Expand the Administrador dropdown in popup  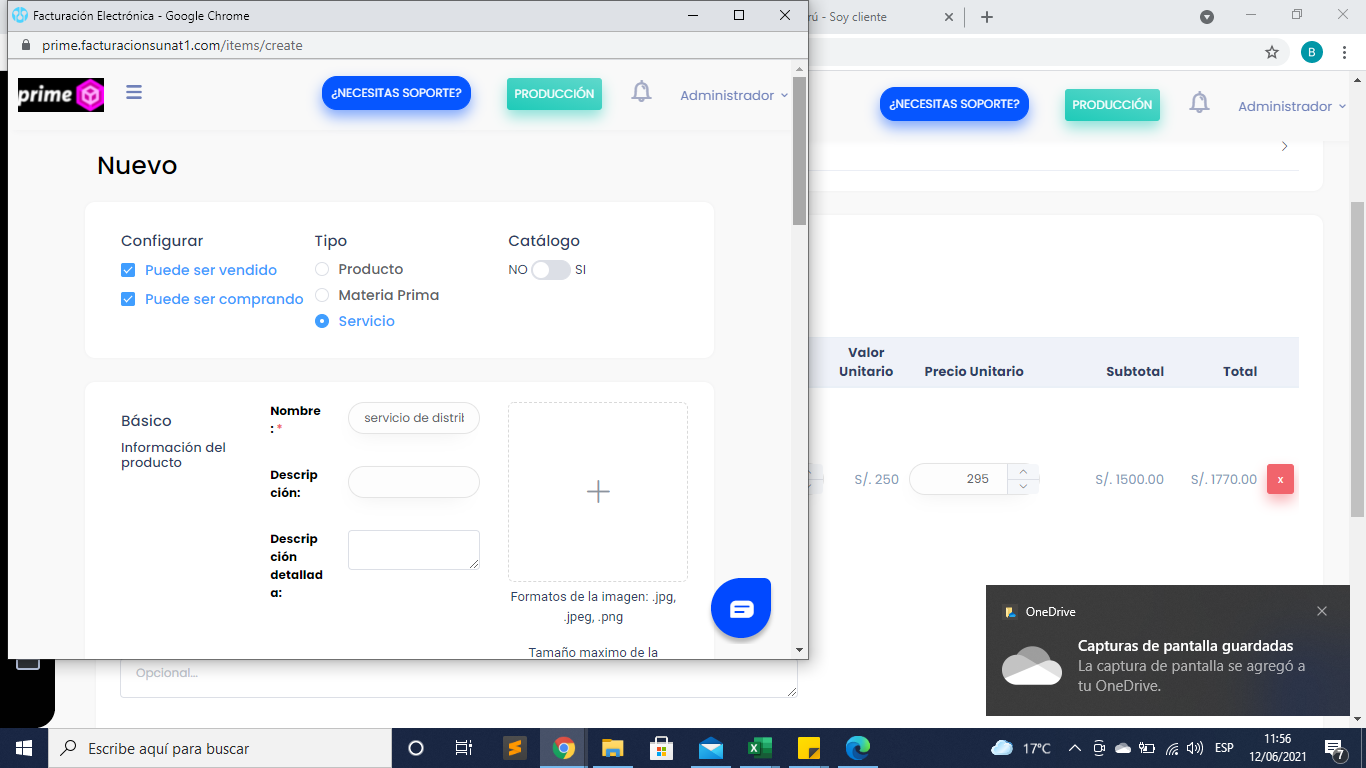pos(734,95)
